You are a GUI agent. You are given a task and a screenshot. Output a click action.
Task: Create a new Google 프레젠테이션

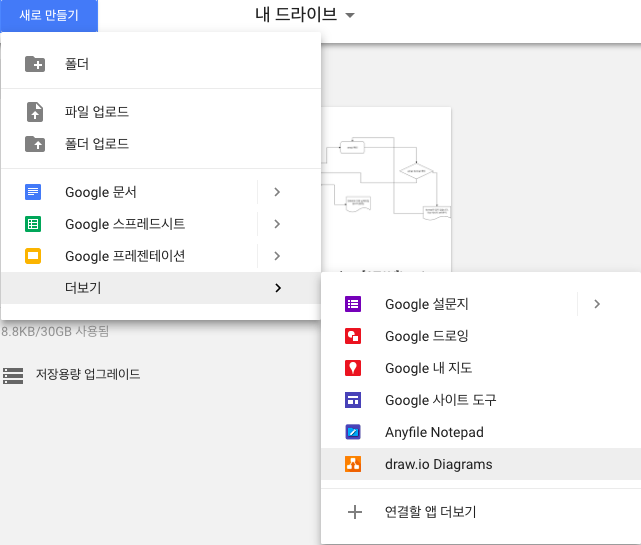click(x=129, y=256)
